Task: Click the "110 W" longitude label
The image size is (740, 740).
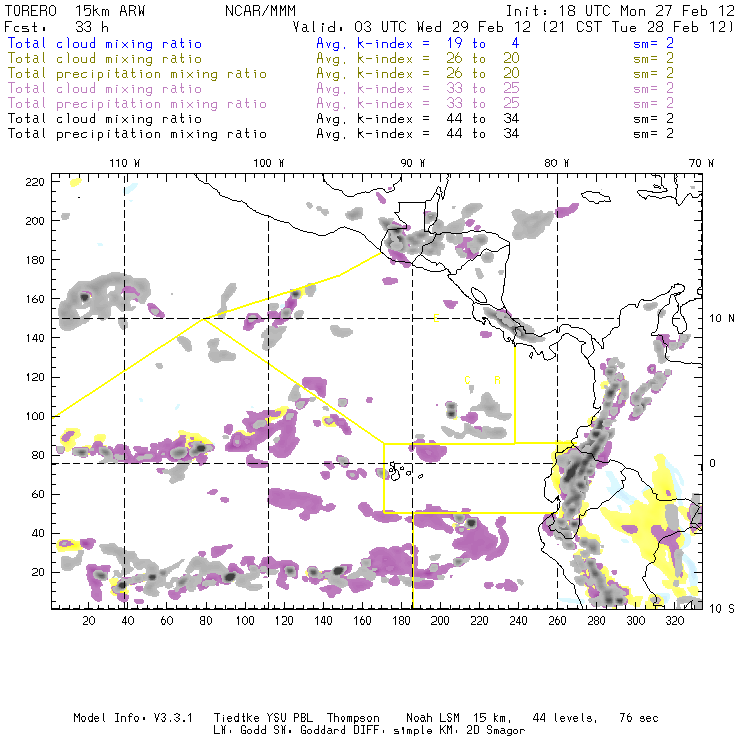Action: [x=125, y=163]
